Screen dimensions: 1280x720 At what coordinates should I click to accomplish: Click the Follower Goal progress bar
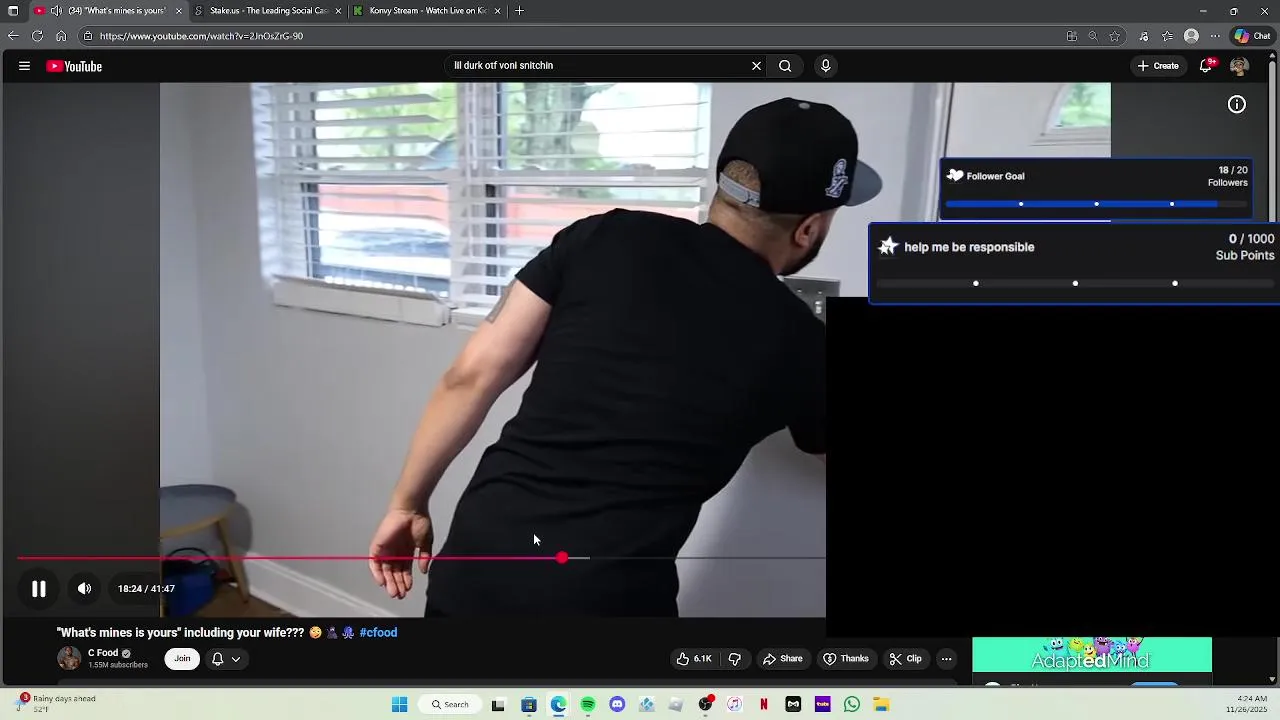(x=1096, y=204)
